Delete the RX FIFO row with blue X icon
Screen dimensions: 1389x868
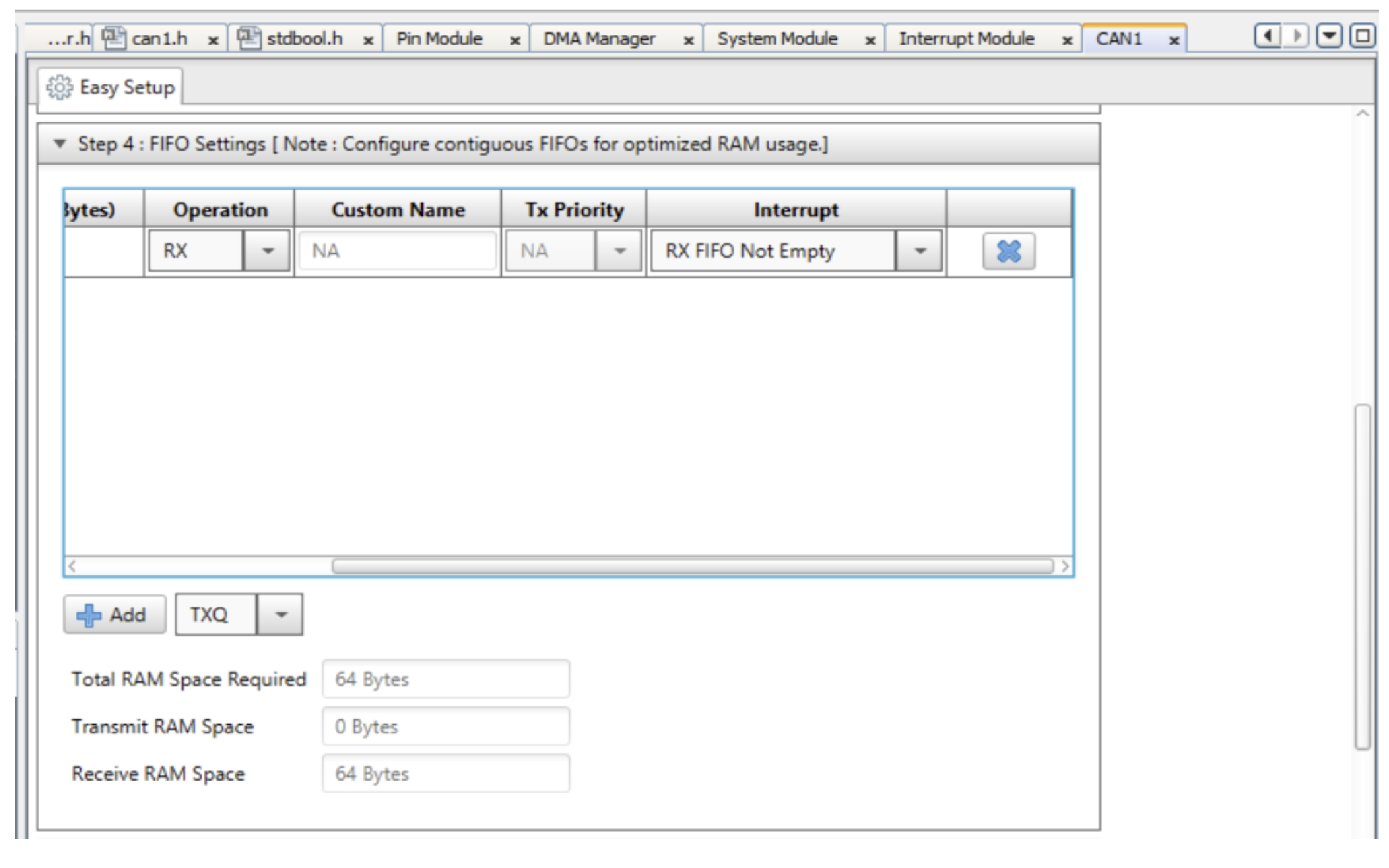pos(1007,251)
